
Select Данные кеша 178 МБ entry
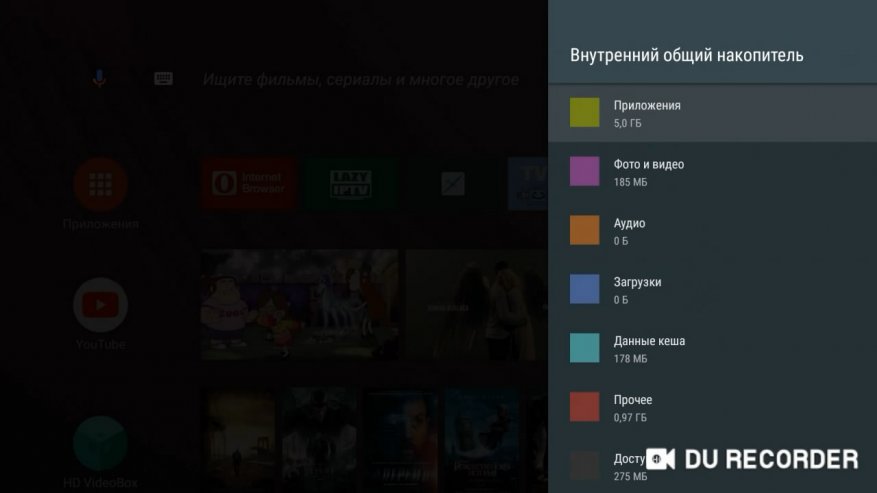click(713, 349)
